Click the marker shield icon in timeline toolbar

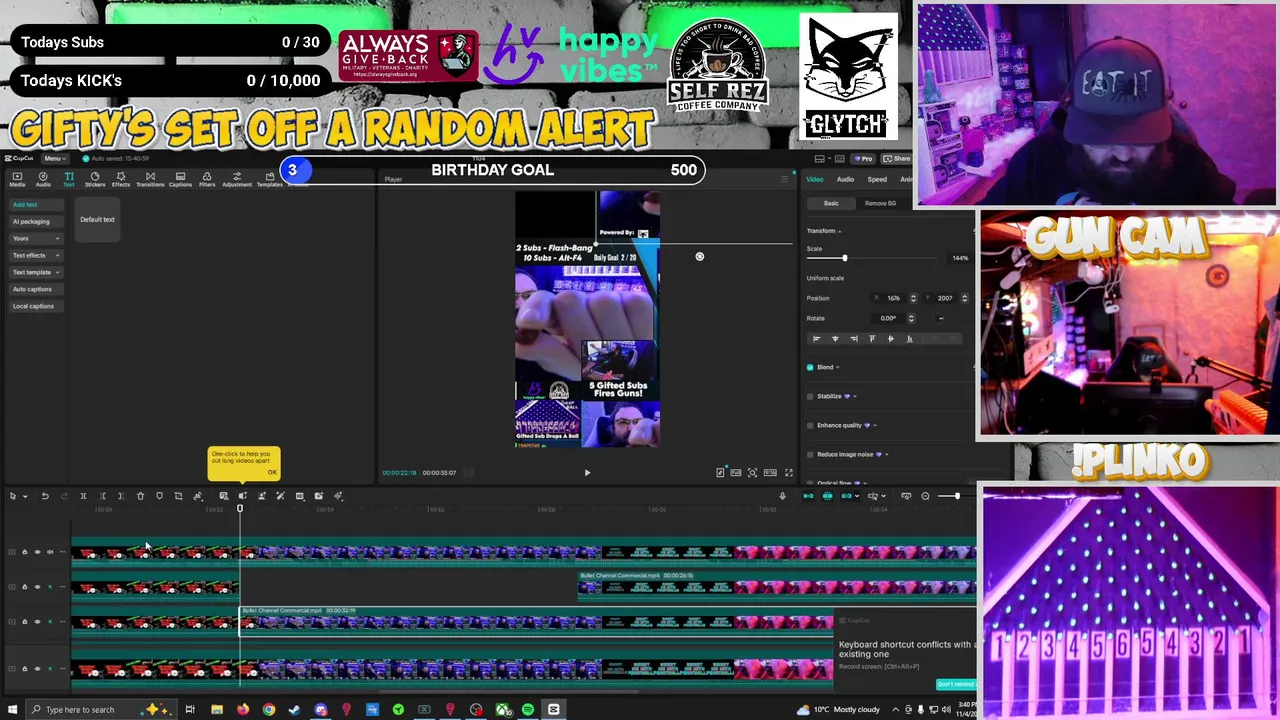(x=159, y=496)
